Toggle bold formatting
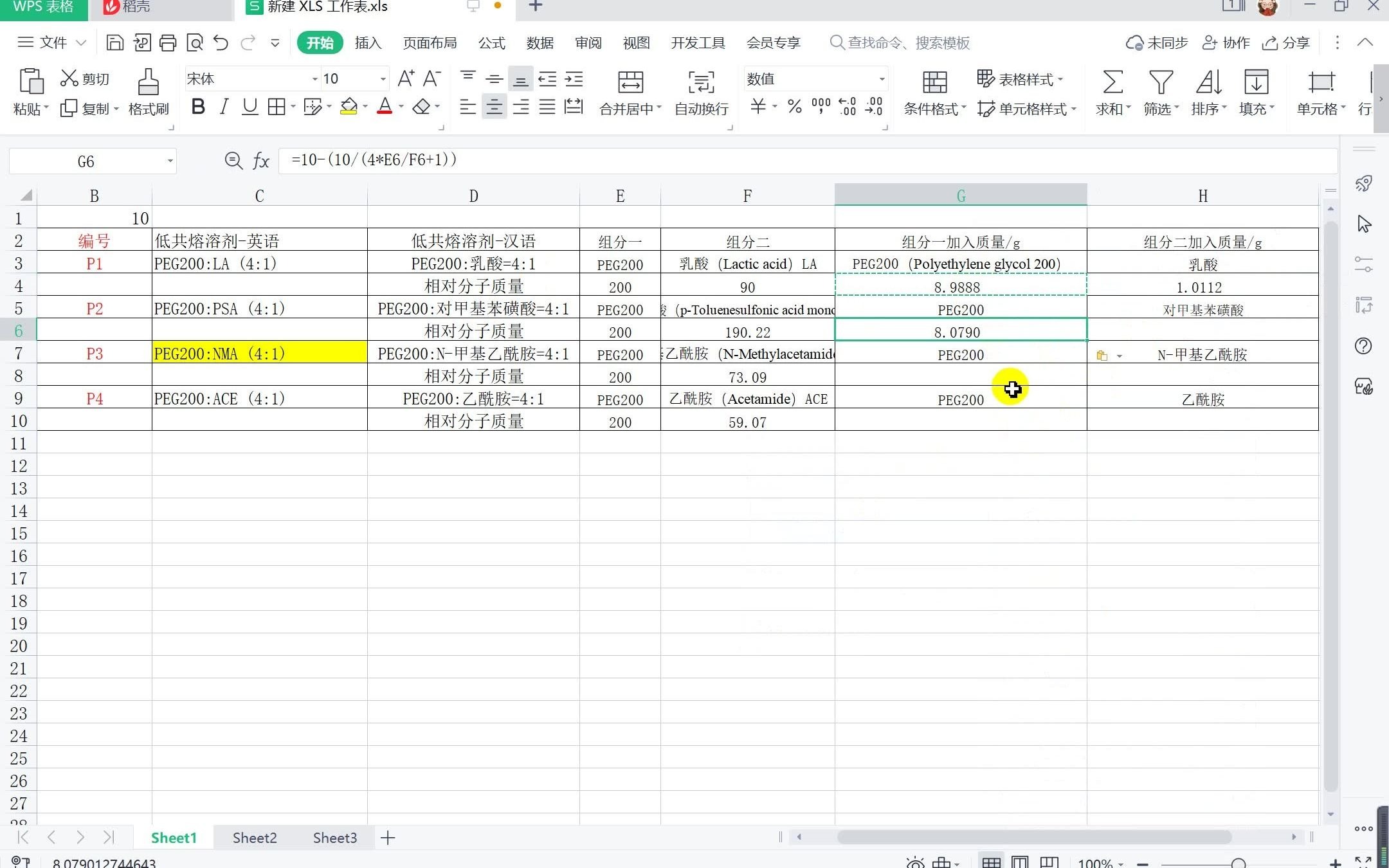Screen dimensions: 1389x868 (198, 107)
